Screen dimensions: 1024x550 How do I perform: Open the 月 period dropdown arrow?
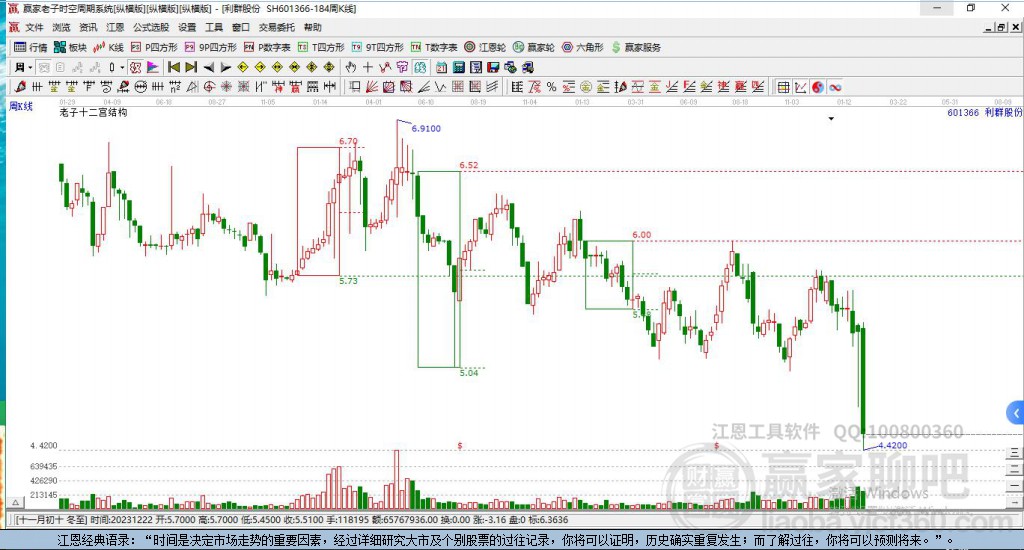coord(30,67)
